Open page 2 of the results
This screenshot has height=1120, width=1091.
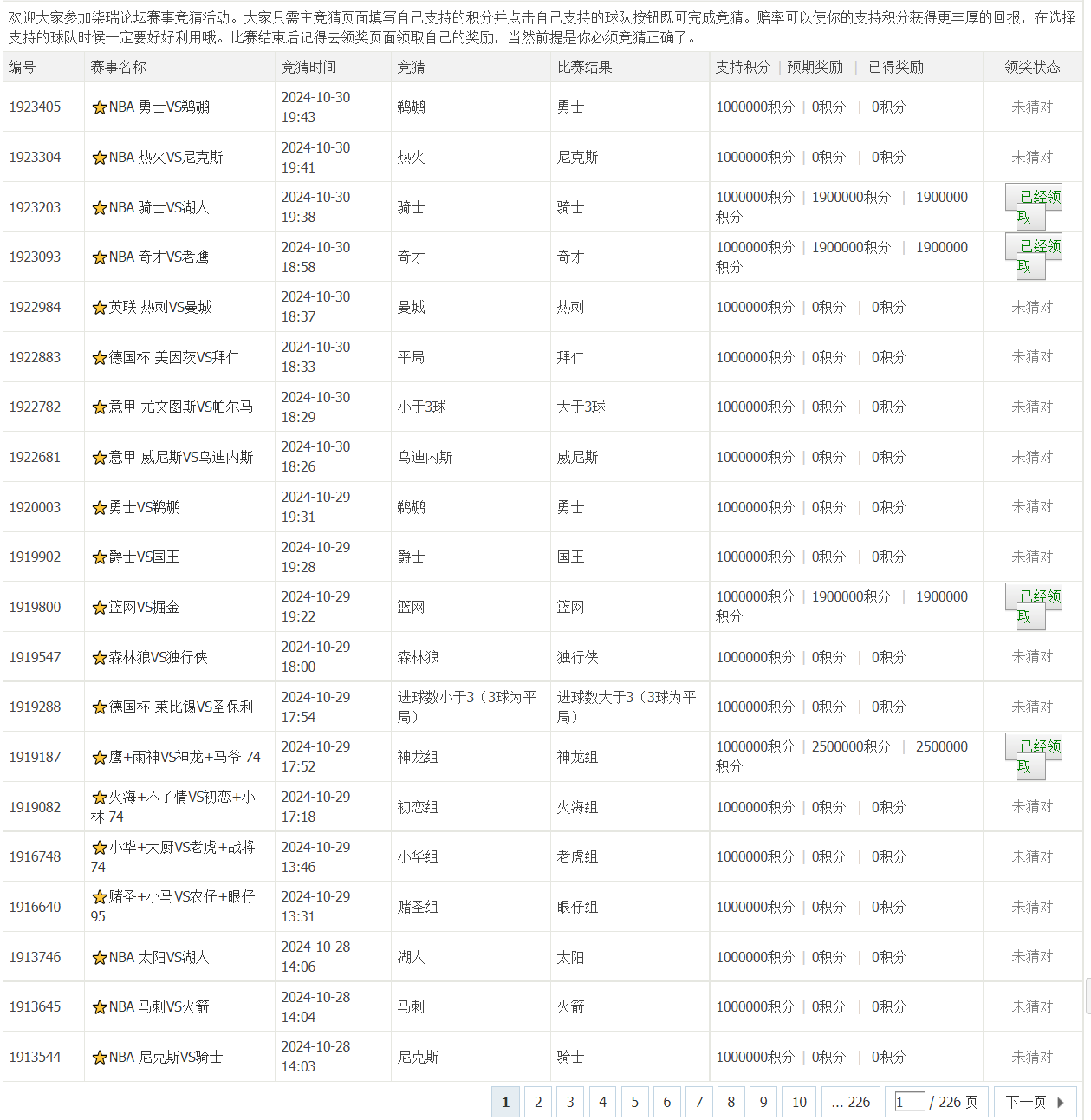click(x=538, y=1102)
